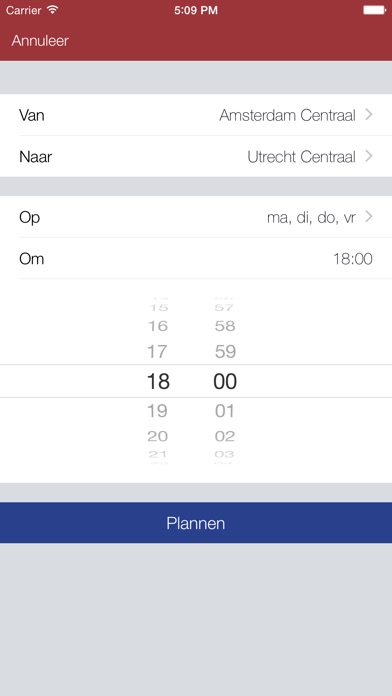Tap the Plannen button

click(196, 522)
